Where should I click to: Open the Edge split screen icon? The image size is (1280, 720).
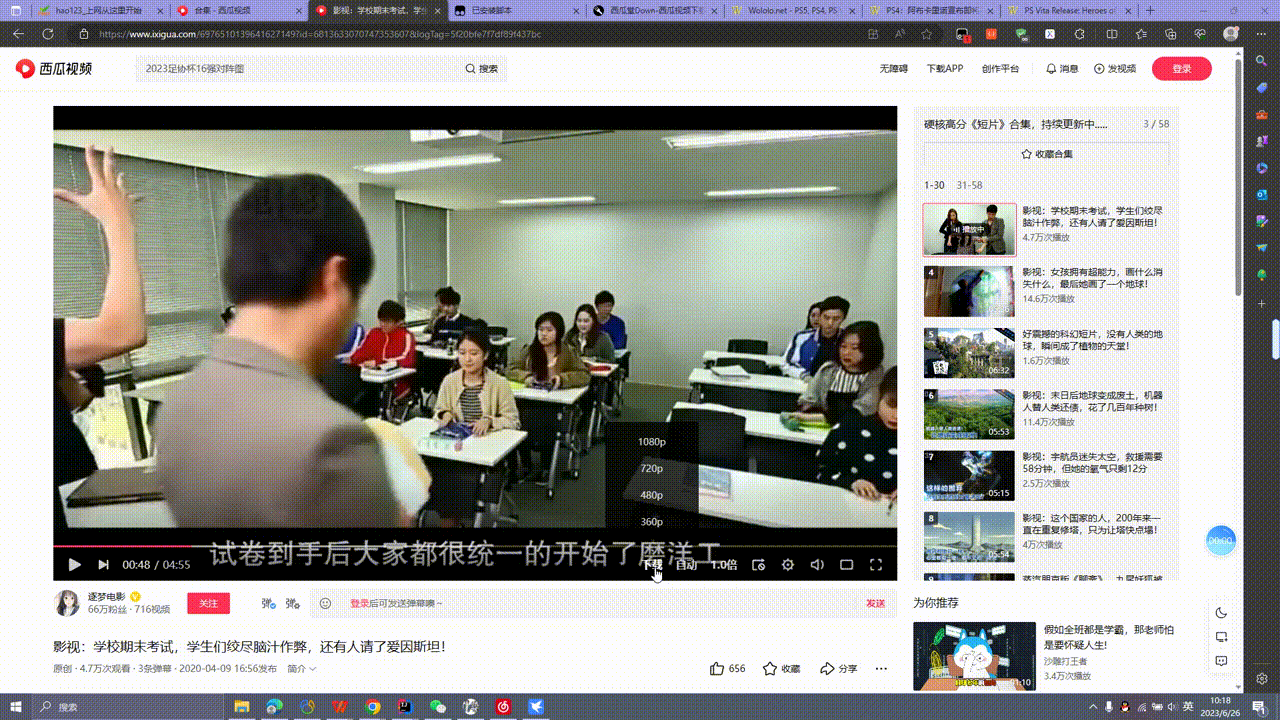[1112, 33]
